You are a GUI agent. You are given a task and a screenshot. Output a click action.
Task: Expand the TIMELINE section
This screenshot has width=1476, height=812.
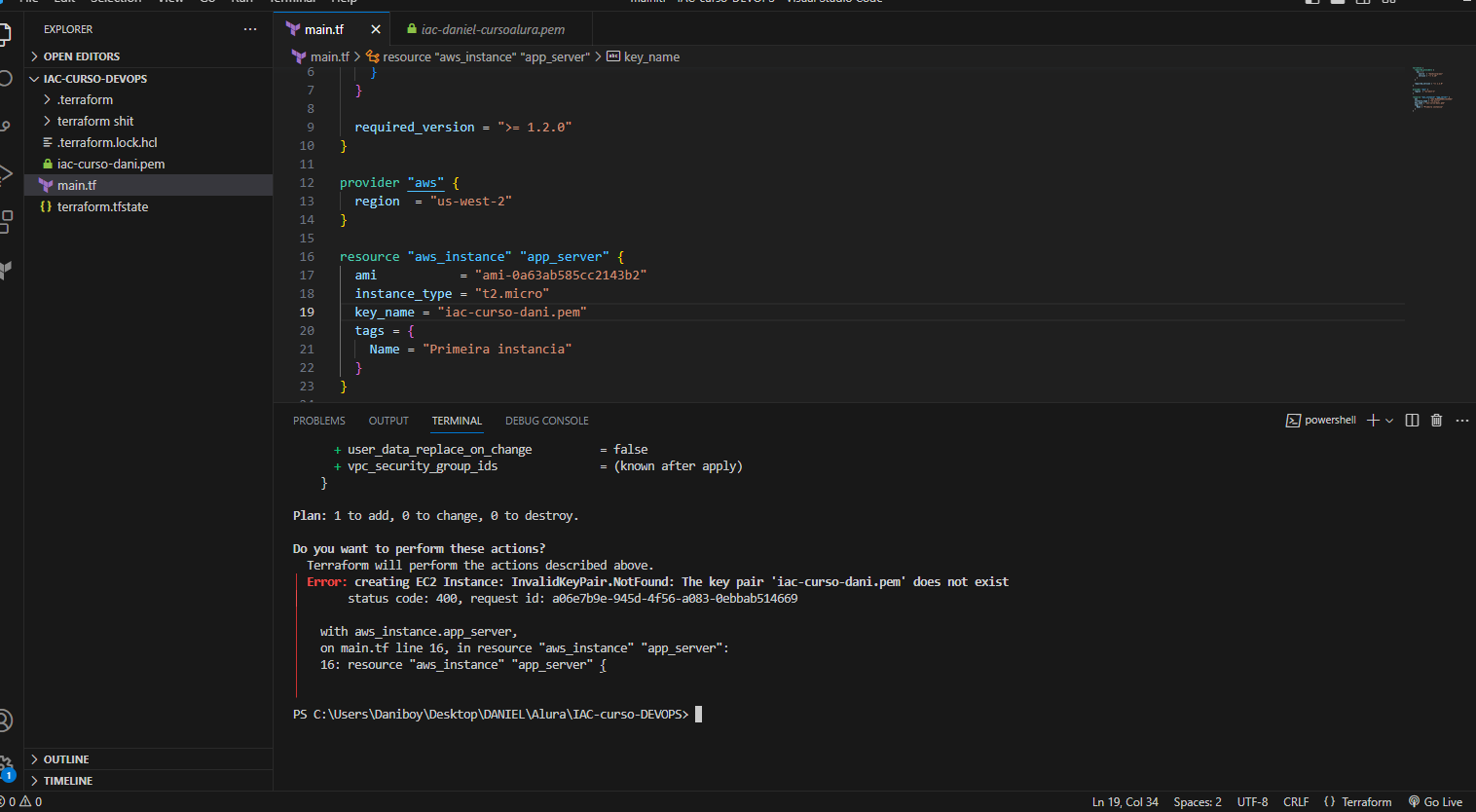148,781
